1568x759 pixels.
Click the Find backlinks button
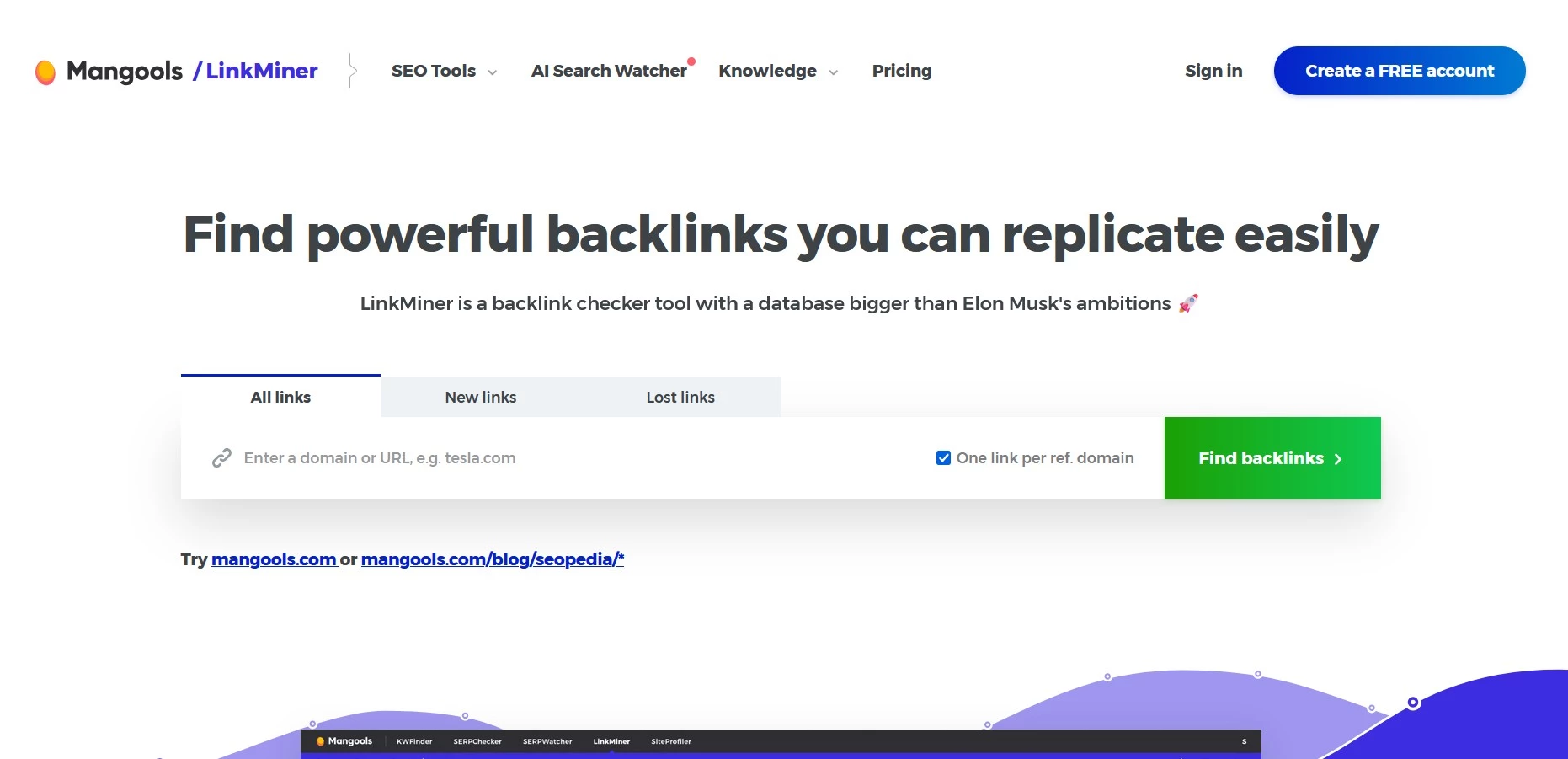pos(1272,458)
